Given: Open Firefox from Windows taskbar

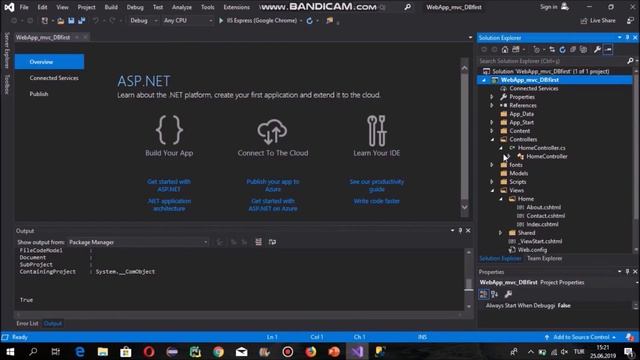Looking at the screenshot, I should (311, 351).
